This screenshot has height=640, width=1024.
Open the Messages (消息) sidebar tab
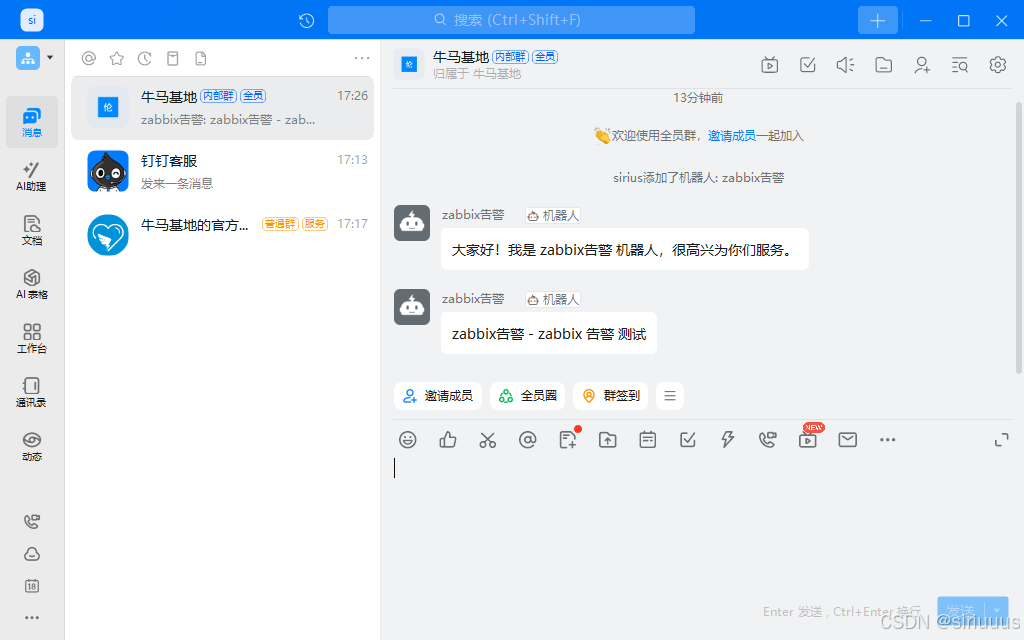[32, 122]
